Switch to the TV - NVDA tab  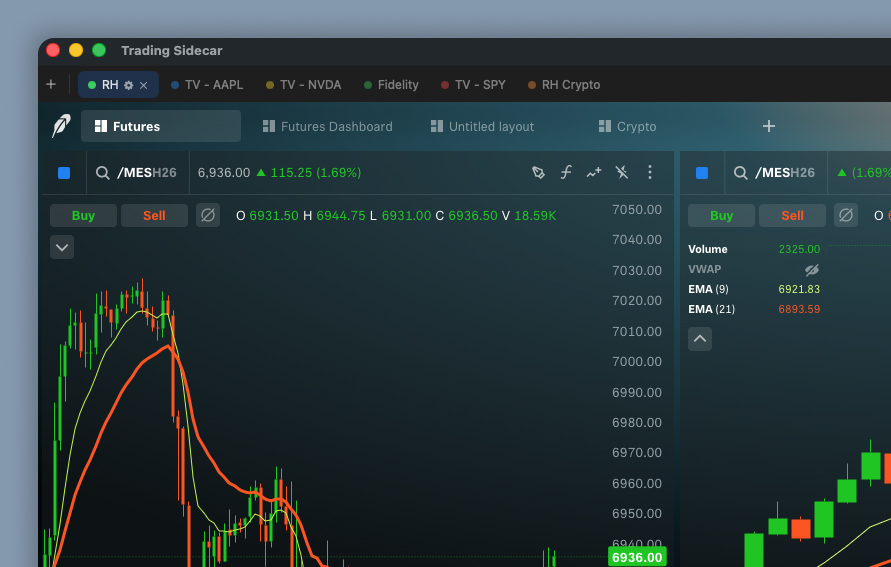click(x=303, y=85)
